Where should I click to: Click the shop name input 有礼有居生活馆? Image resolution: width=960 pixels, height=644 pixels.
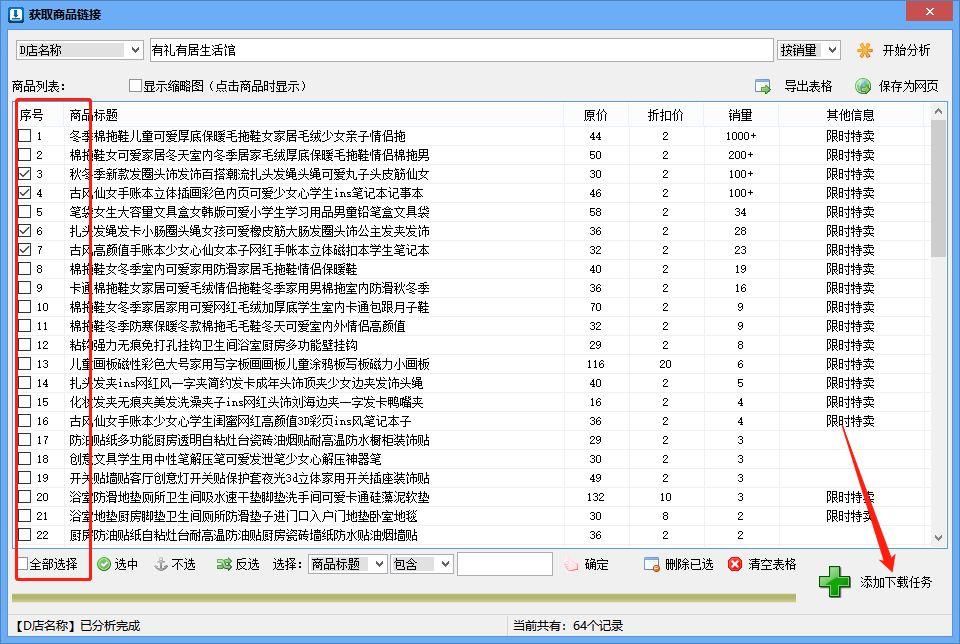[x=462, y=50]
